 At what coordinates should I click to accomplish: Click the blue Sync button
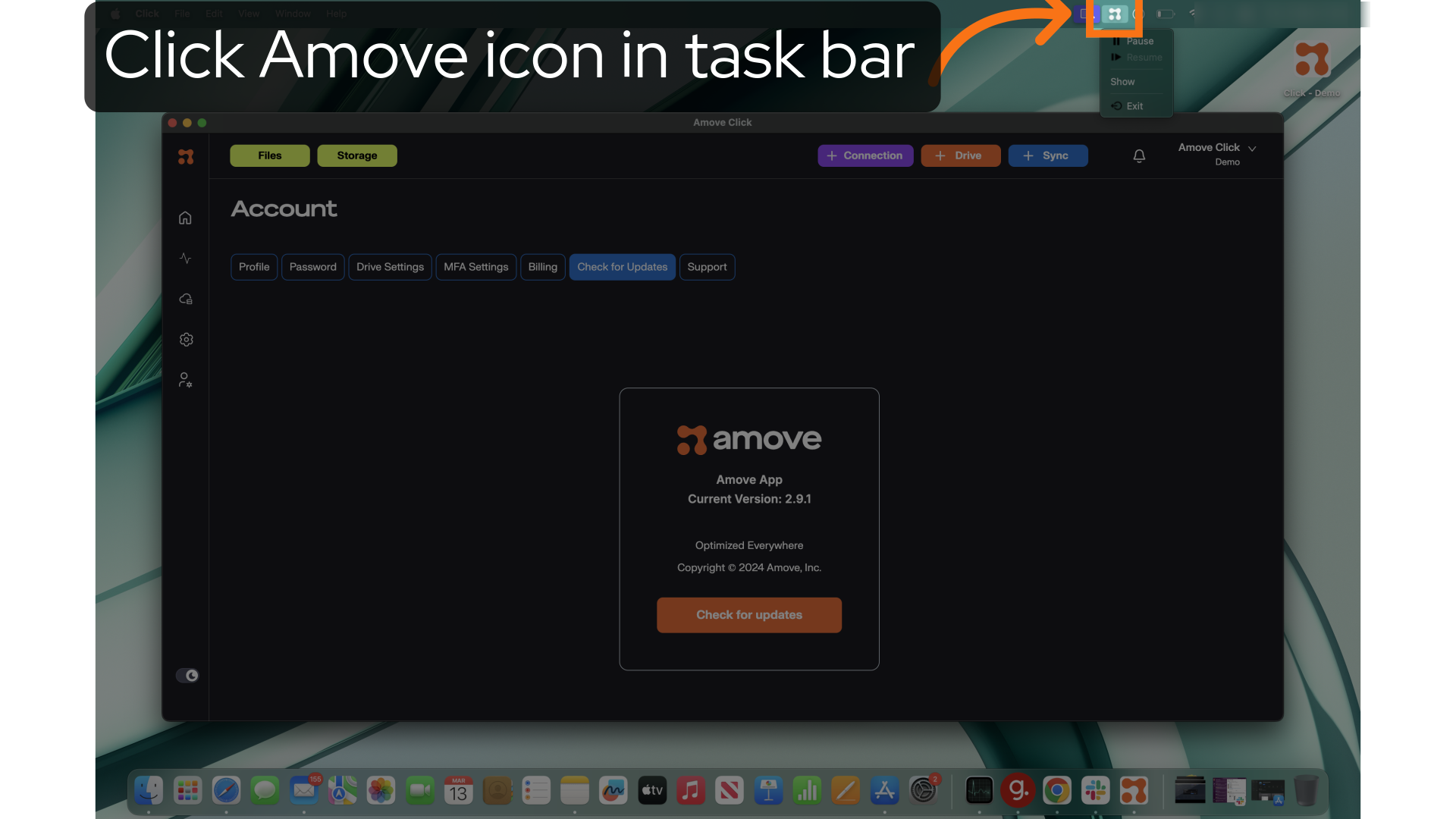tap(1047, 155)
